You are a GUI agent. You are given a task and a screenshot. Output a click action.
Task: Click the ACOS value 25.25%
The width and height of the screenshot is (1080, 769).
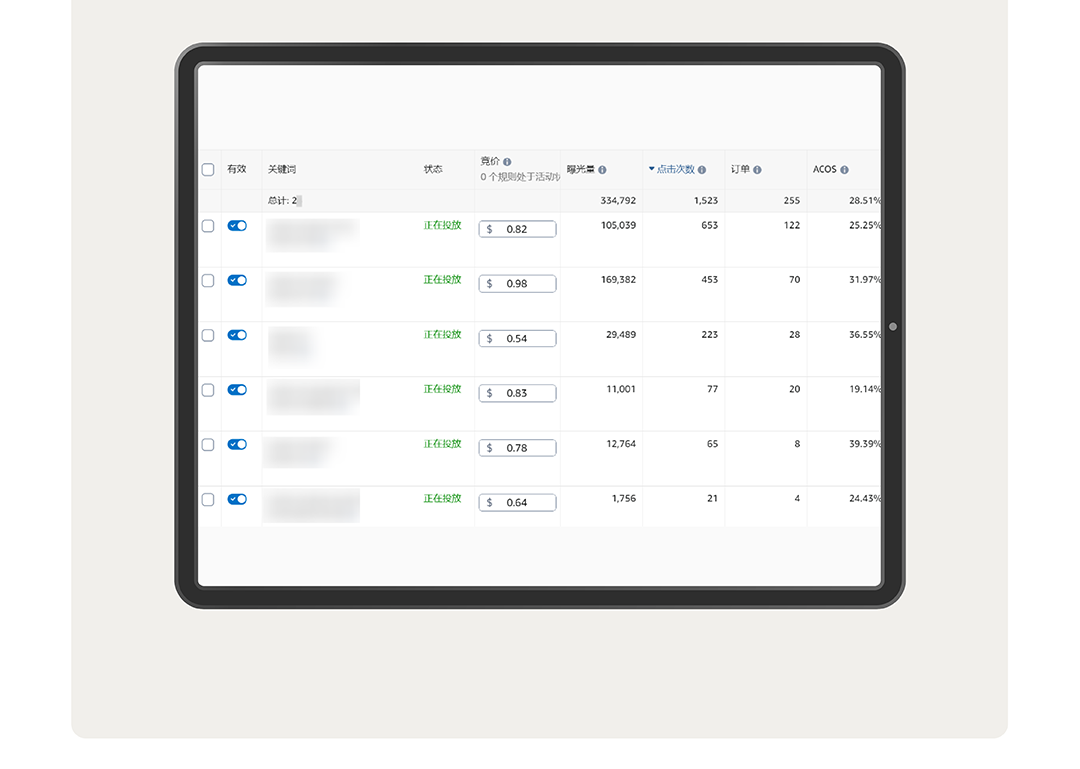[864, 225]
